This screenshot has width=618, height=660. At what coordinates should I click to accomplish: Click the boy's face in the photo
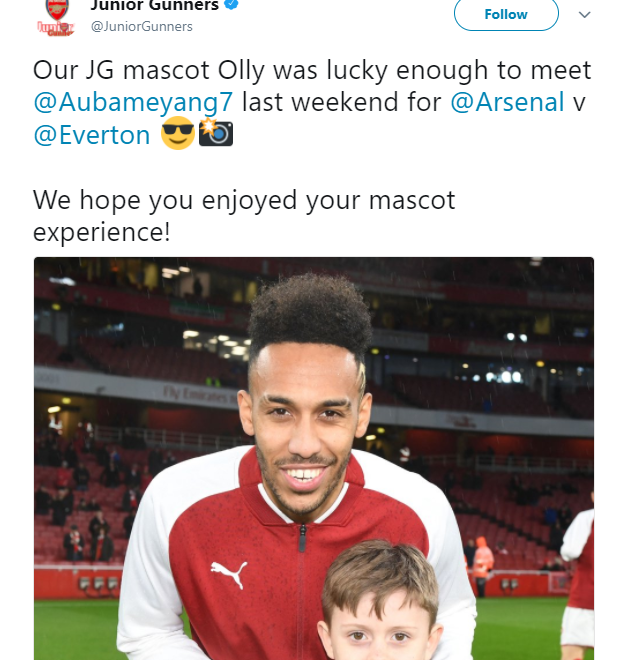(379, 625)
